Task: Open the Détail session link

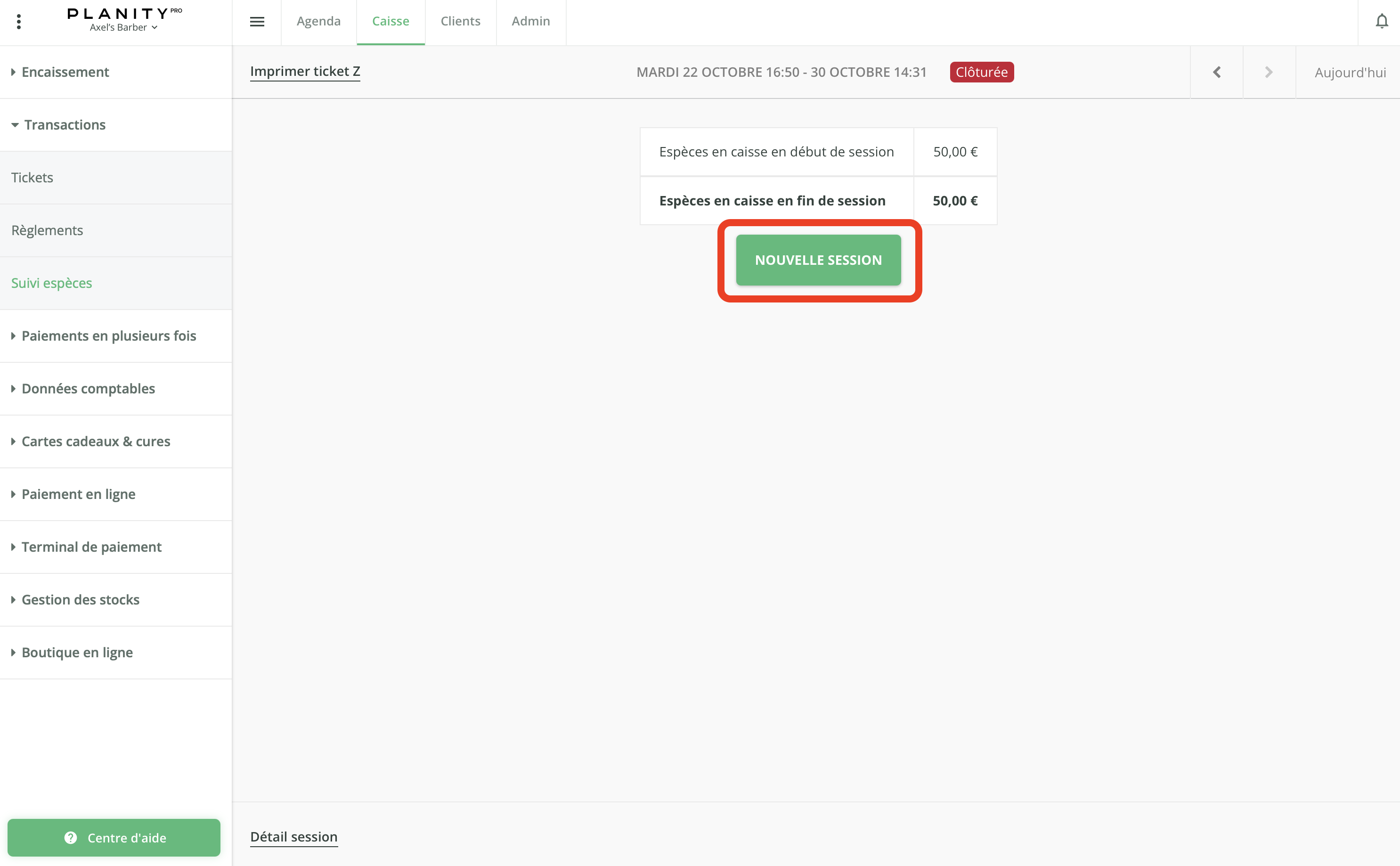Action: click(x=294, y=837)
